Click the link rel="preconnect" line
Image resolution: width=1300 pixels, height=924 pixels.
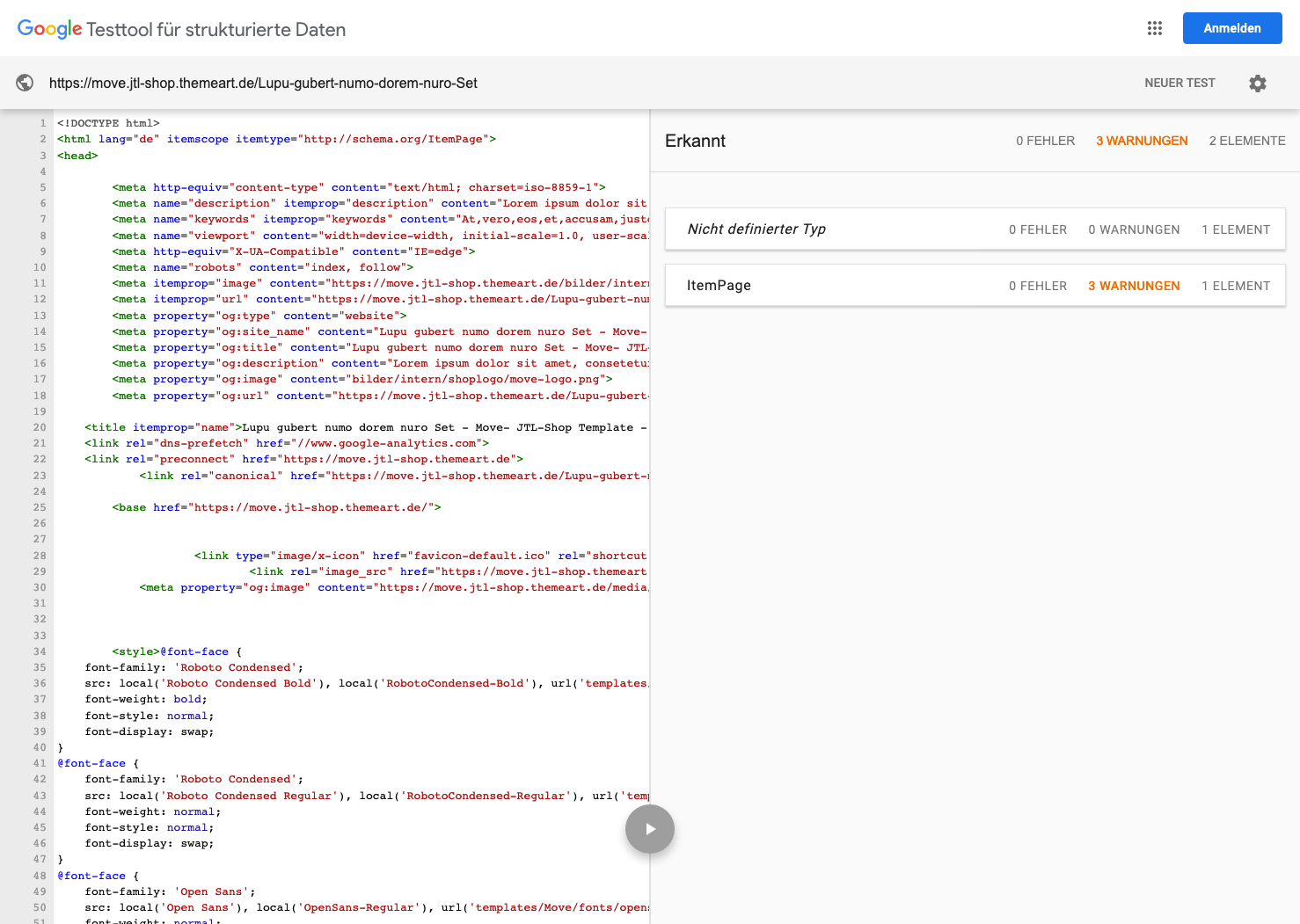click(x=303, y=459)
